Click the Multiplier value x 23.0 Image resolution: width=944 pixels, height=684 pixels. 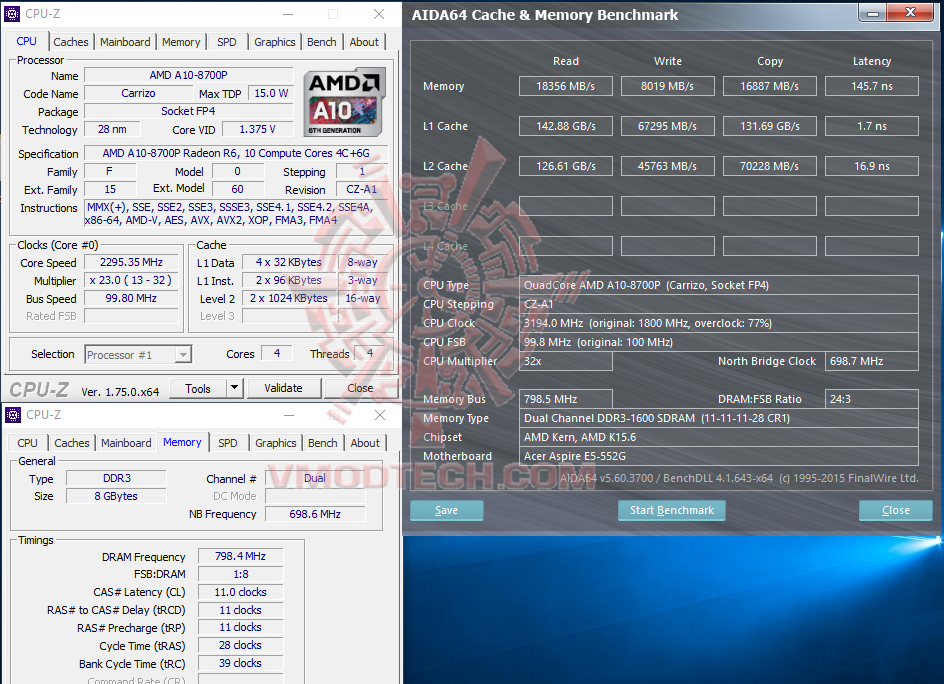(x=131, y=281)
